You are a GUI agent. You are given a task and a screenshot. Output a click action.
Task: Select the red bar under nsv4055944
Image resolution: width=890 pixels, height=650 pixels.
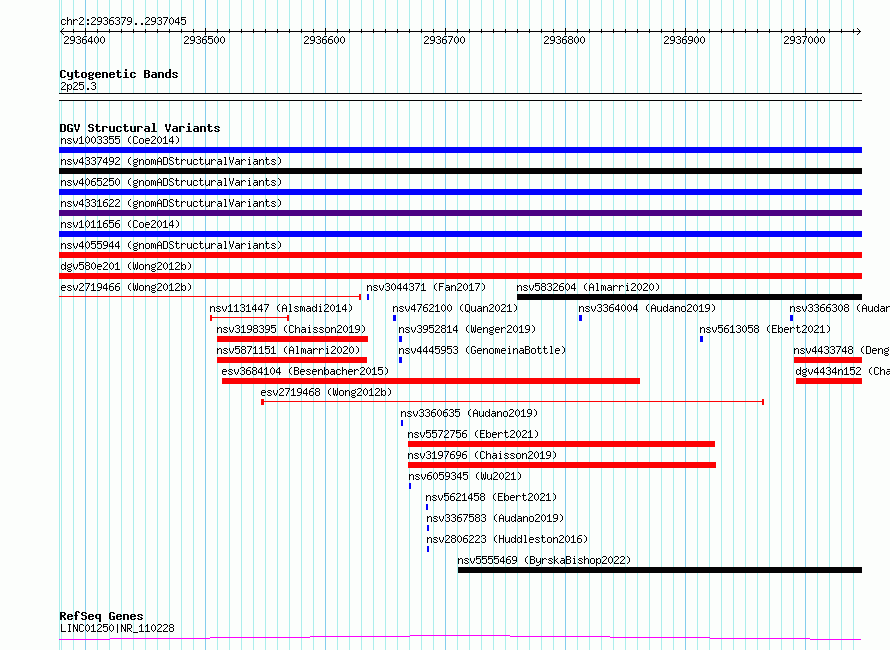click(x=460, y=255)
